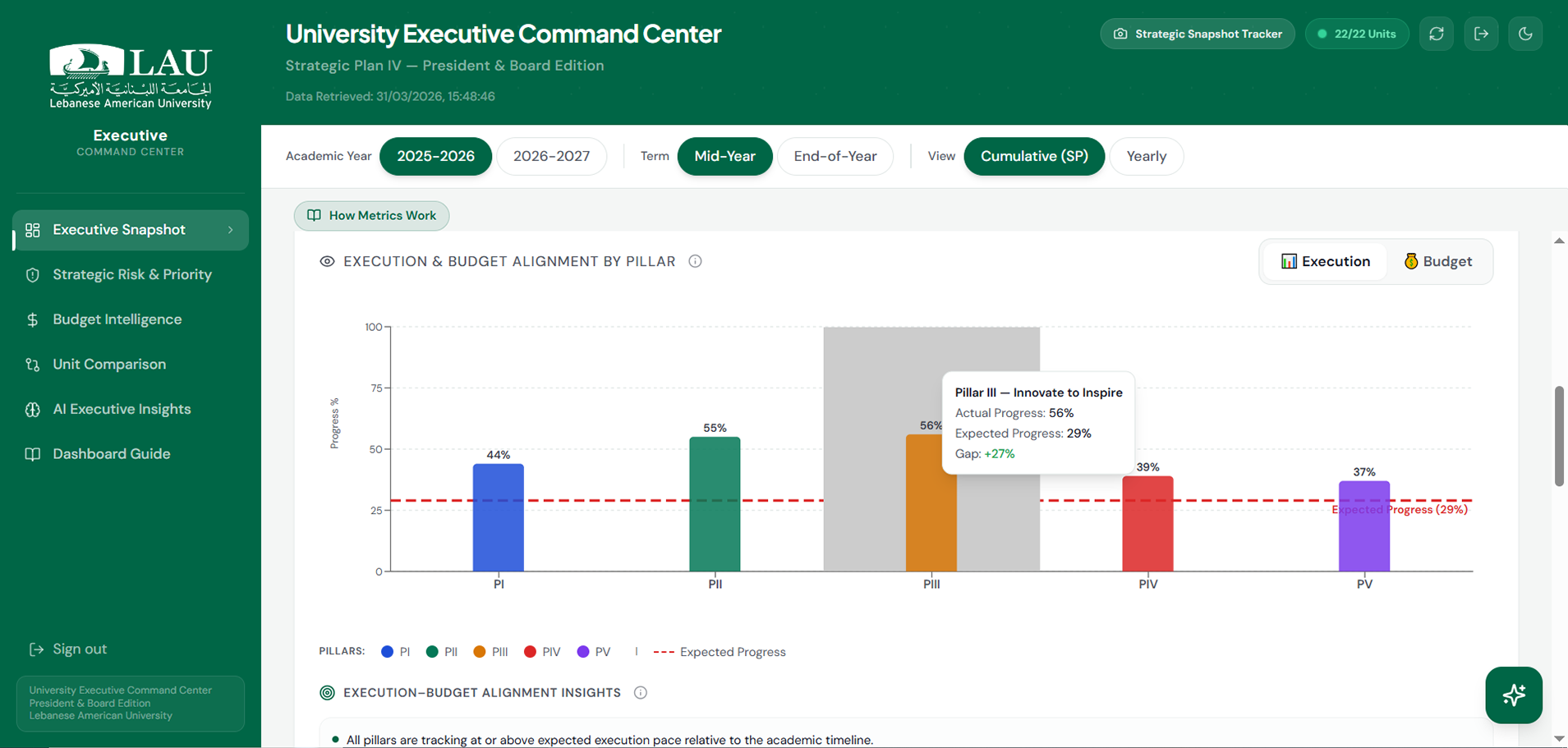
Task: Click info icon next to Alignment Insights heading
Action: [641, 692]
